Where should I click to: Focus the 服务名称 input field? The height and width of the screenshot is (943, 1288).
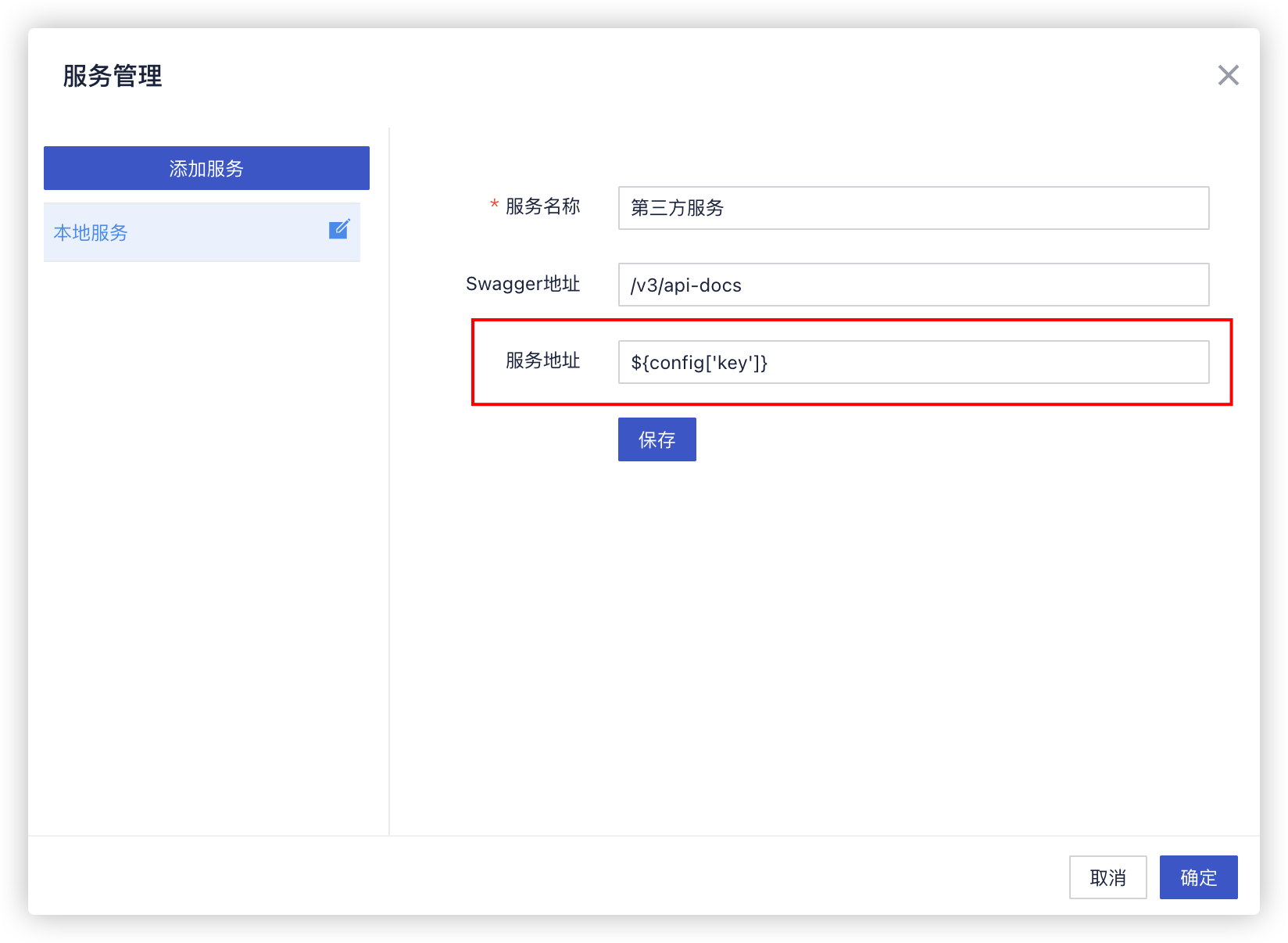[x=913, y=208]
